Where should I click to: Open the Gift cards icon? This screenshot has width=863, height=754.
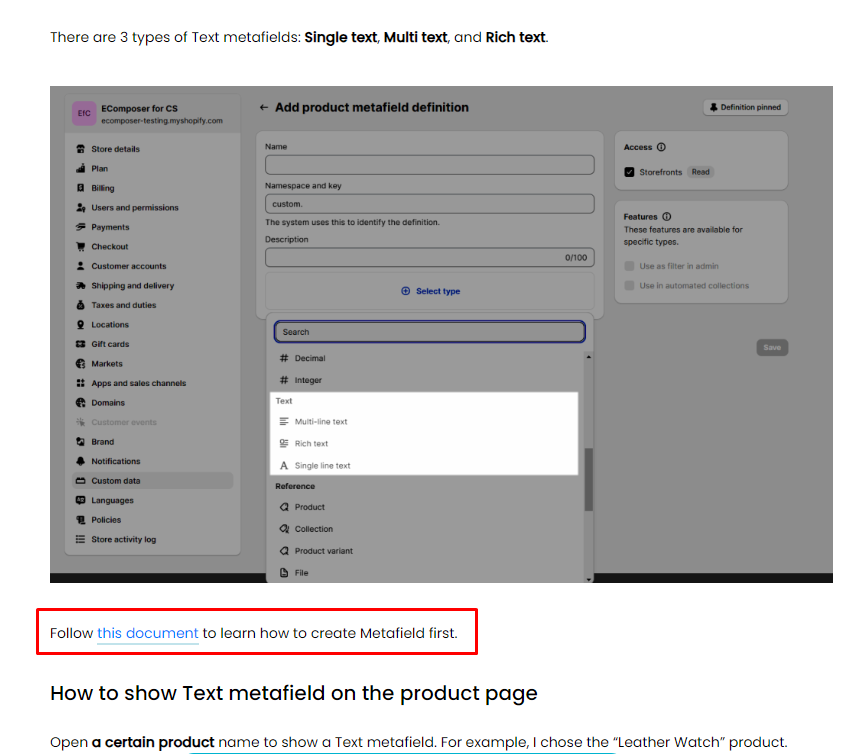click(81, 344)
